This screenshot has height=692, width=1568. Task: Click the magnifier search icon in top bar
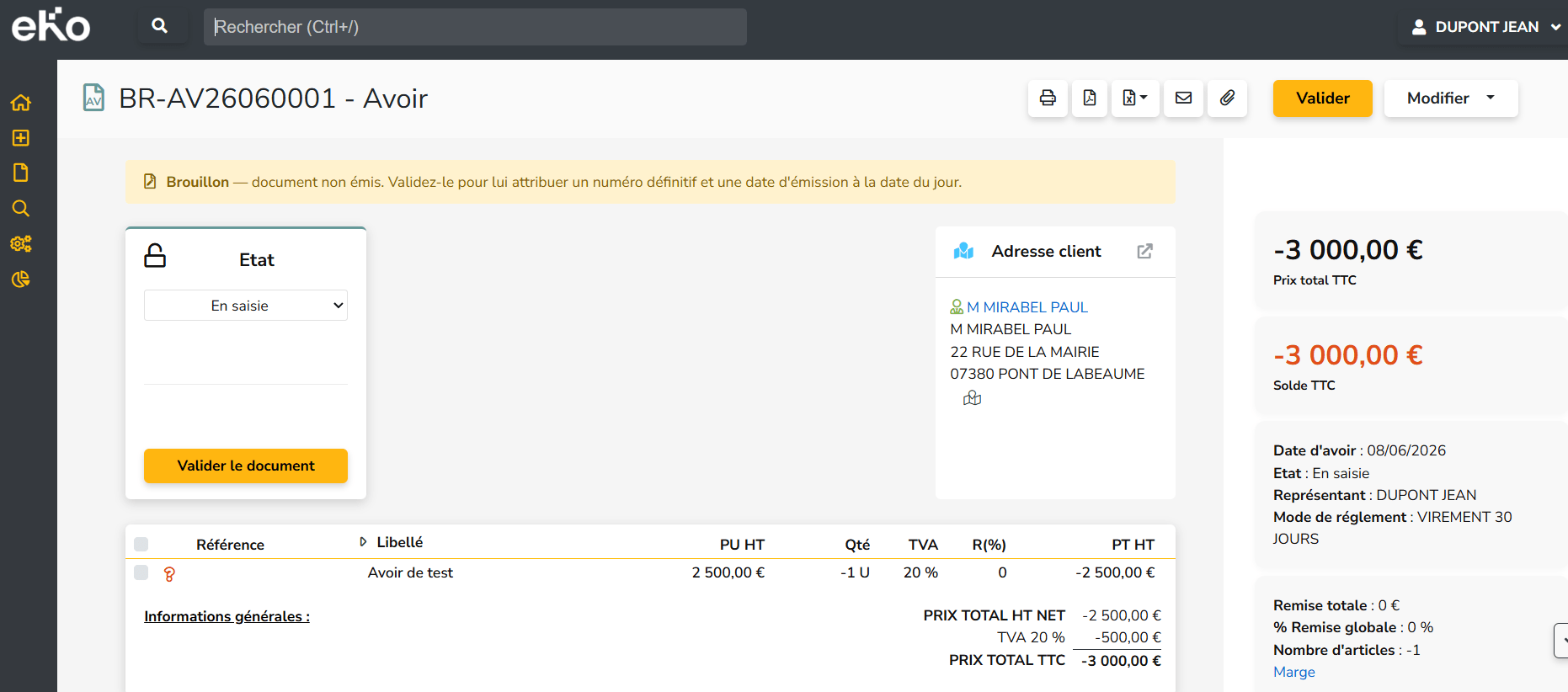(160, 26)
